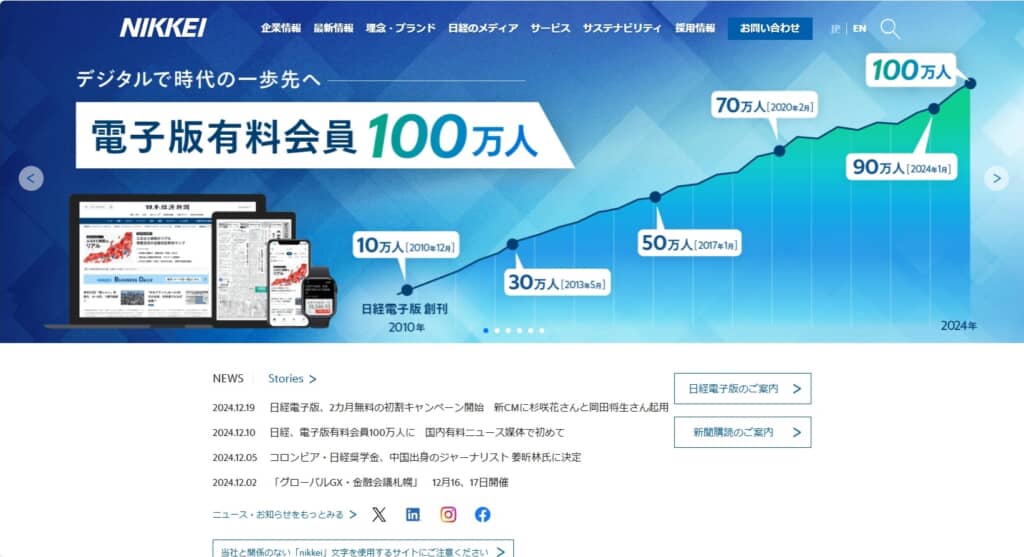
Task: Switch language to EN
Action: [x=859, y=29]
